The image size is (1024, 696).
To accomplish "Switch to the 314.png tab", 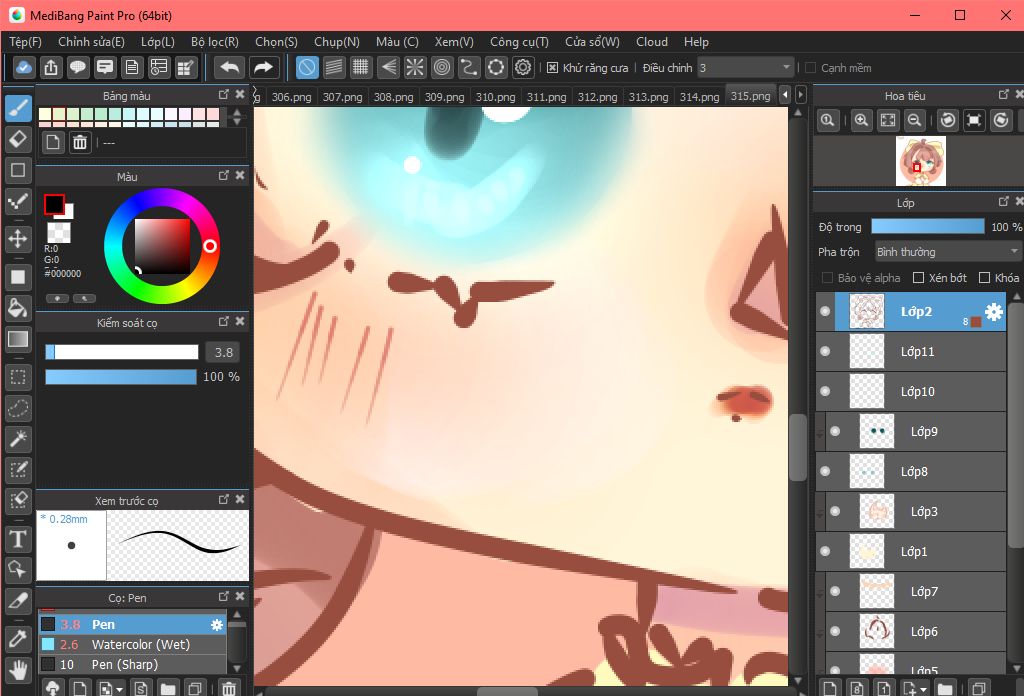I will coord(699,97).
